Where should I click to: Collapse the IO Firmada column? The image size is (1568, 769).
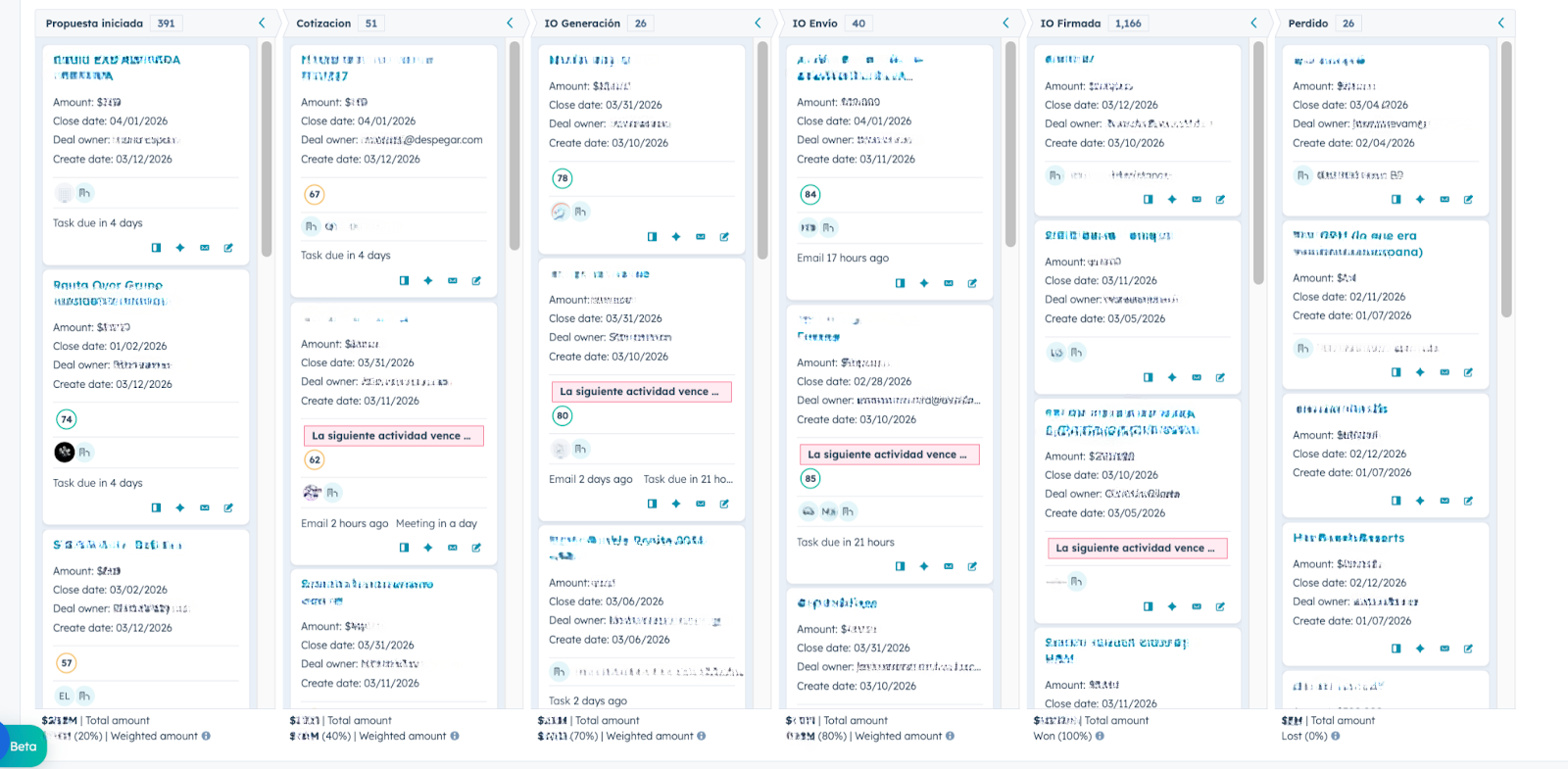click(1253, 23)
